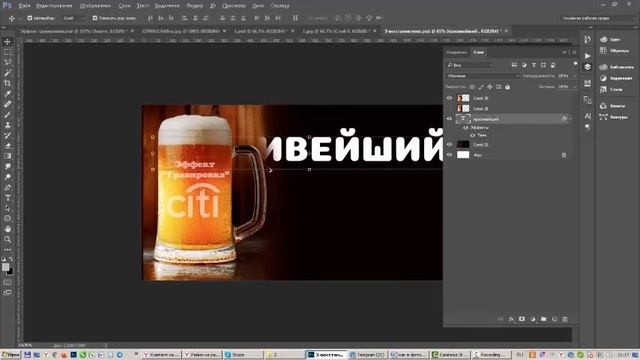The width and height of the screenshot is (640, 360).
Task: Toggle lock transparent pixels icon
Action: 472,87
